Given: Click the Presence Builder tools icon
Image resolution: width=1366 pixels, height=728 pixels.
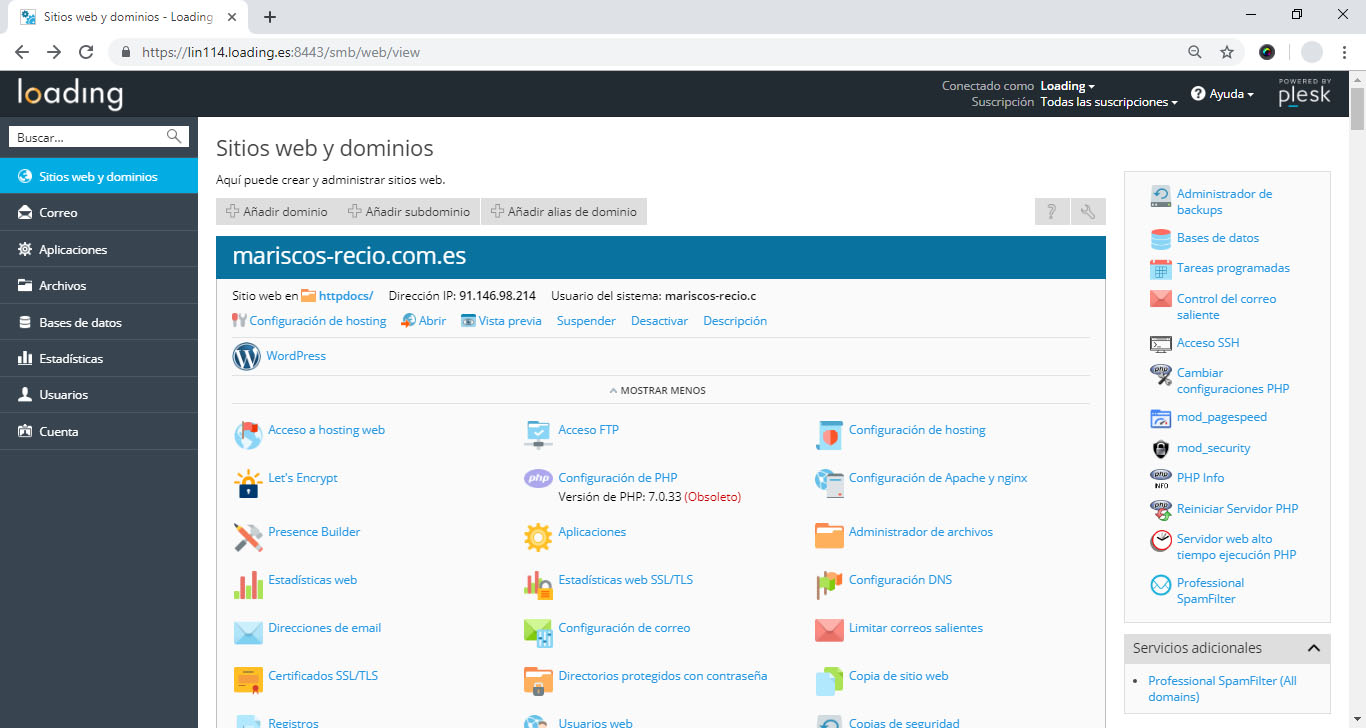Looking at the screenshot, I should point(247,538).
